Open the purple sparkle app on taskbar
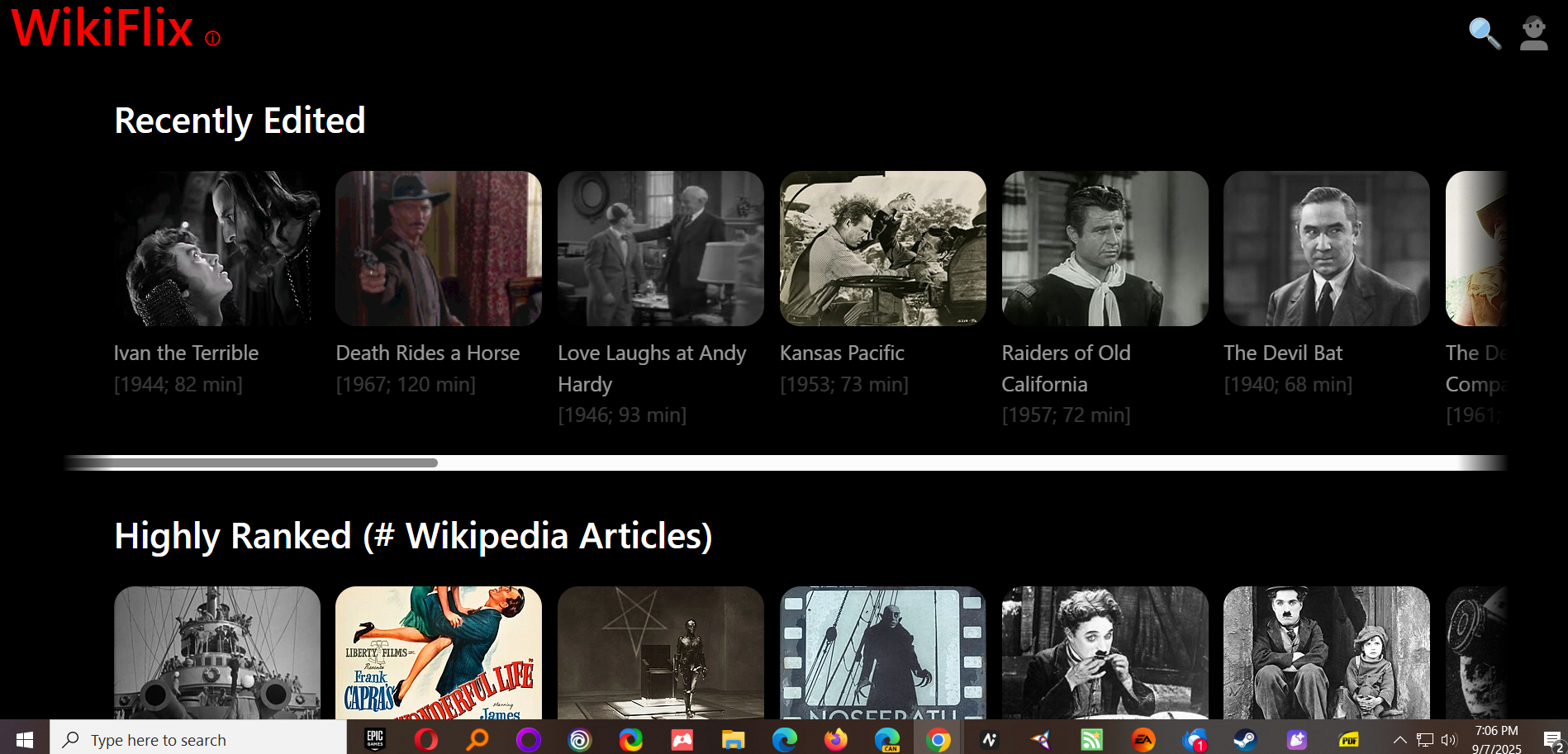 [1297, 739]
